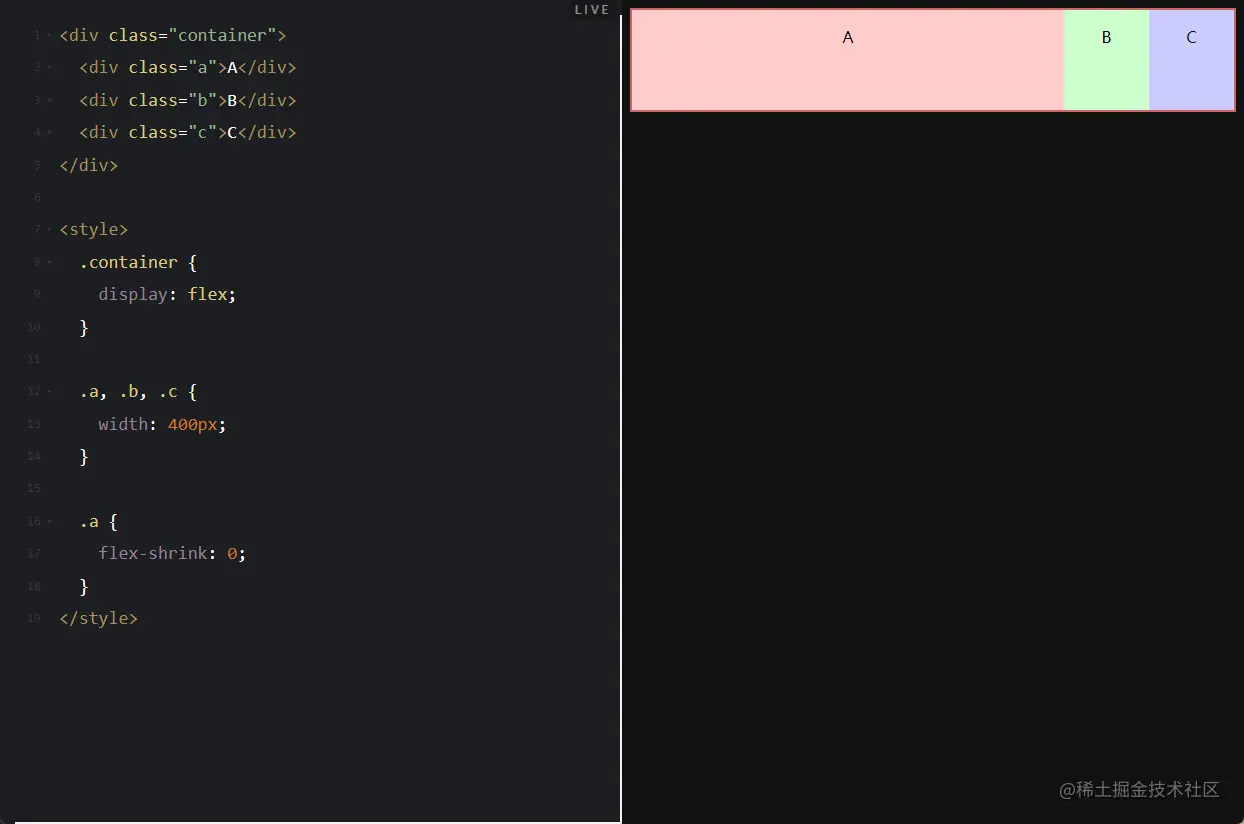
Task: Click the '.container {' selector text
Action: pos(138,262)
